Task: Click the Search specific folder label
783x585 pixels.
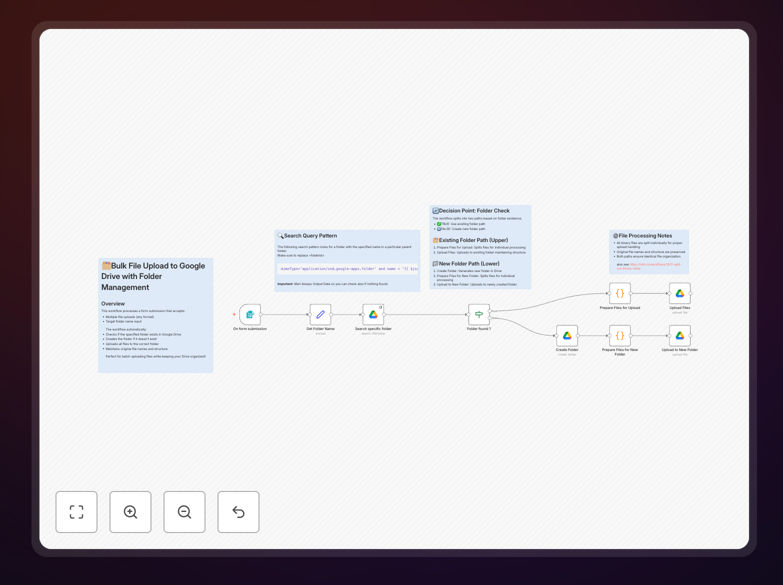Action: click(373, 329)
